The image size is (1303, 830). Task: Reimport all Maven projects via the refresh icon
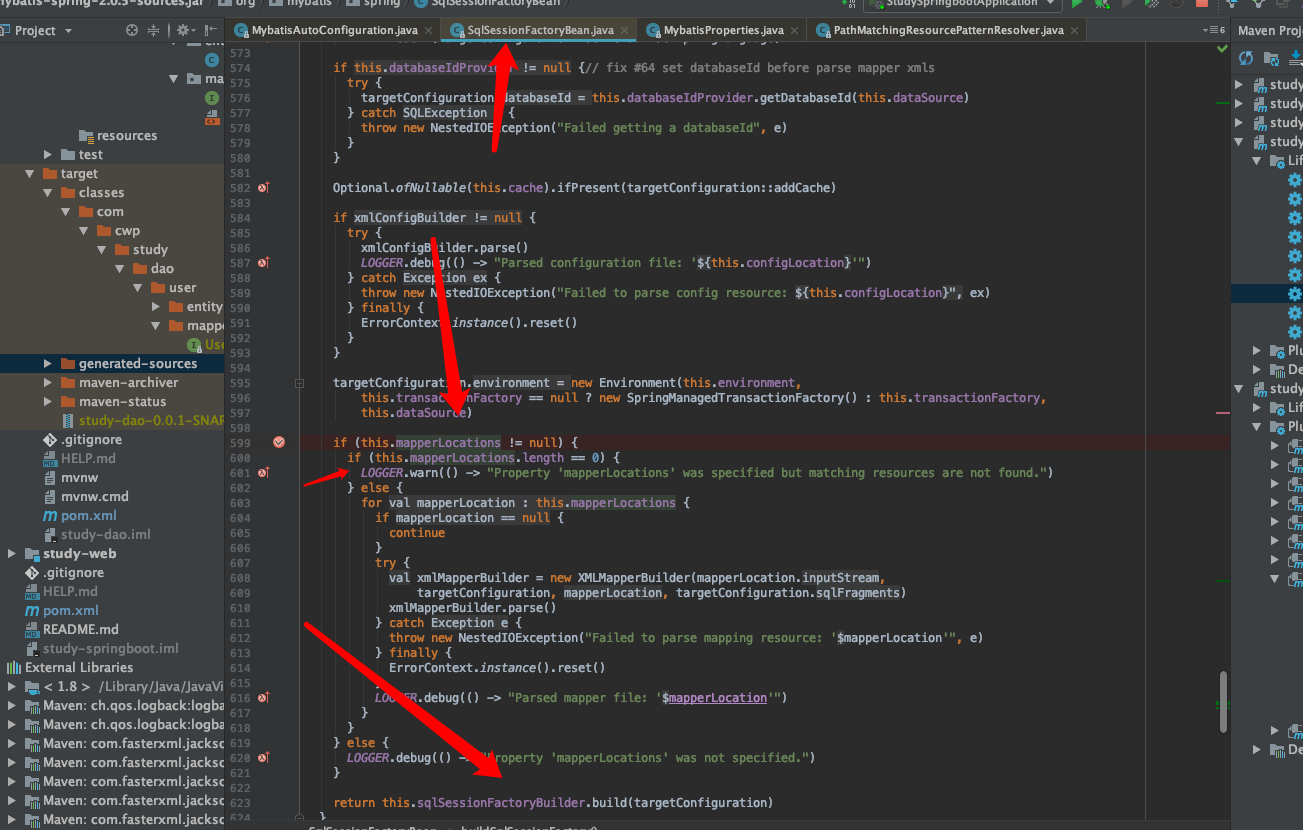point(1245,58)
